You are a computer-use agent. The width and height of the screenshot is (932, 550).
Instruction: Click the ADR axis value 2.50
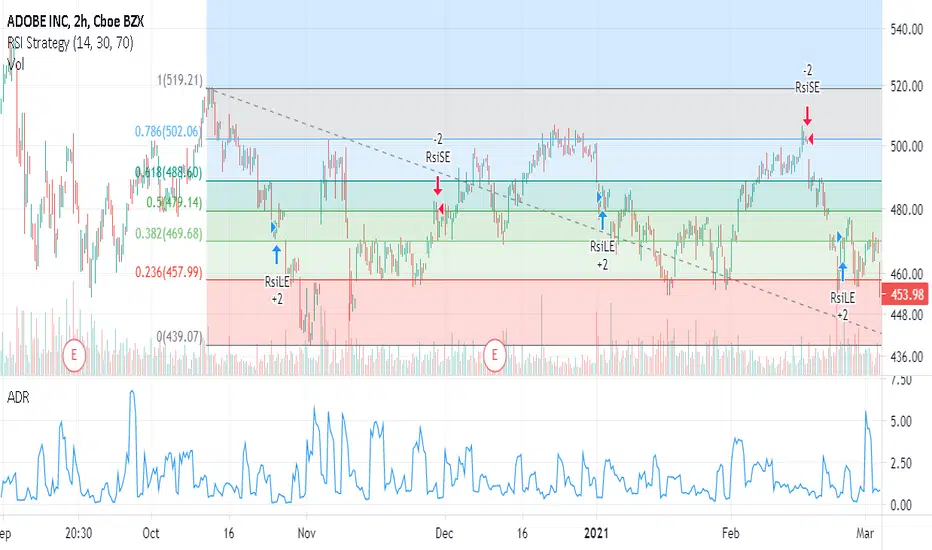point(900,463)
